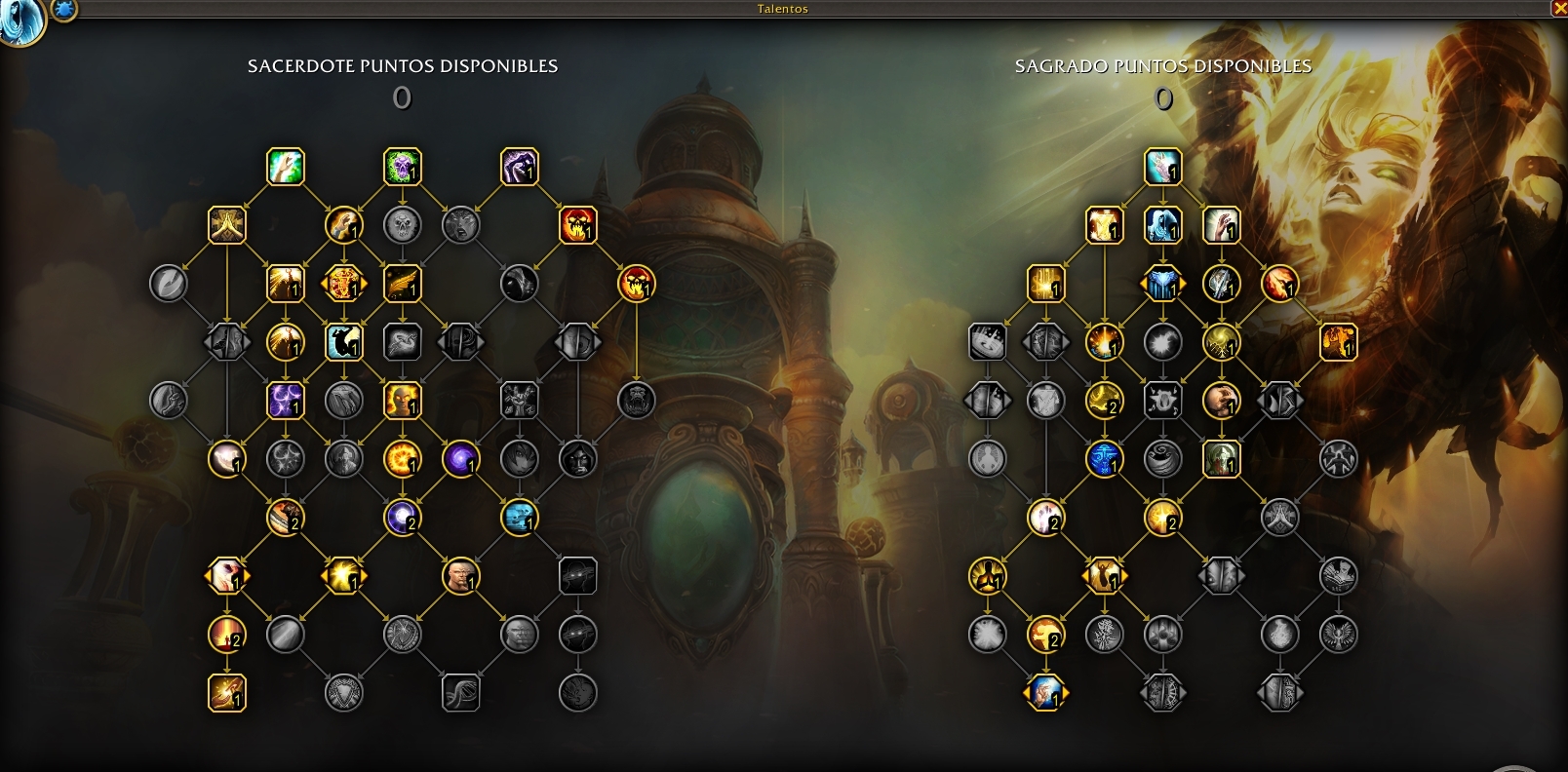1568x772 pixels.
Task: Close the Talentos window
Action: coord(1558,9)
